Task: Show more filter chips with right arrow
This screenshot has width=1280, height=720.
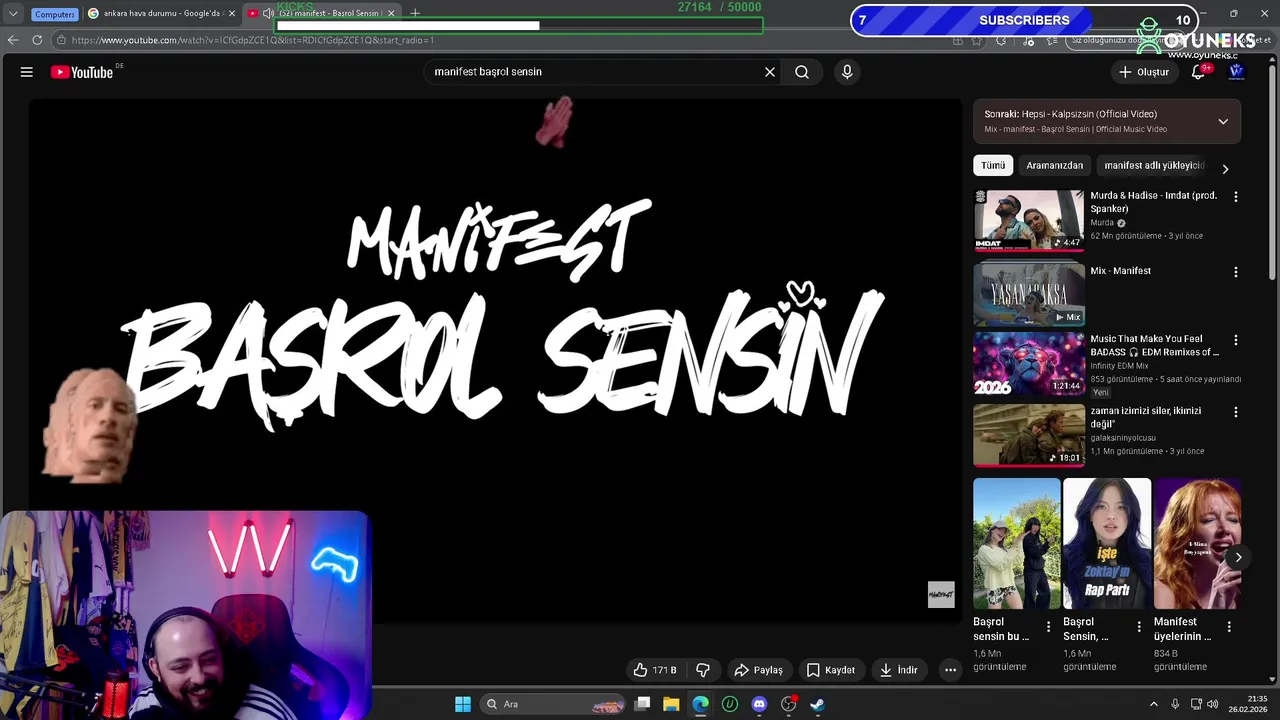Action: [x=1225, y=169]
